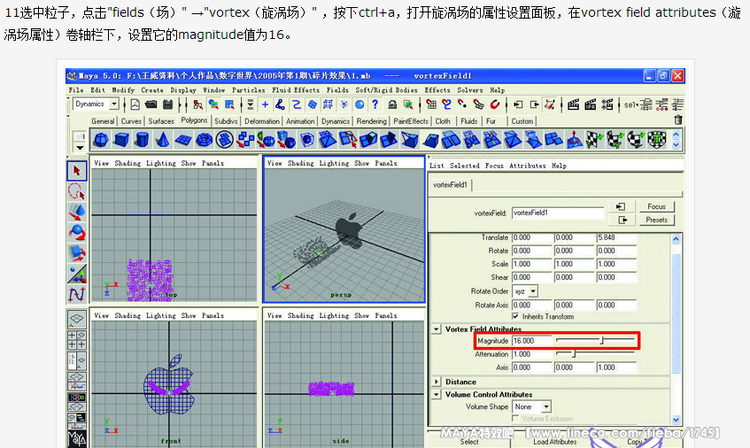Switch to the Rendering shelf tab

tap(371, 121)
